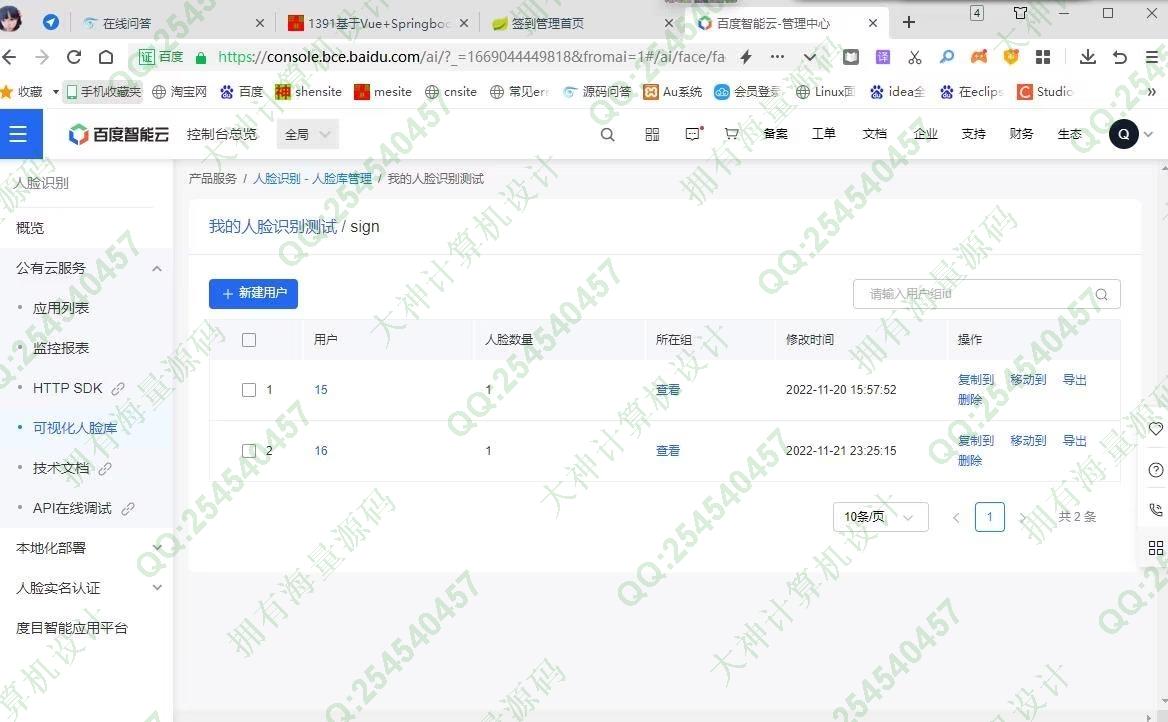The image size is (1168, 722).
Task: Click 删除 for user 15 row
Action: (x=970, y=399)
